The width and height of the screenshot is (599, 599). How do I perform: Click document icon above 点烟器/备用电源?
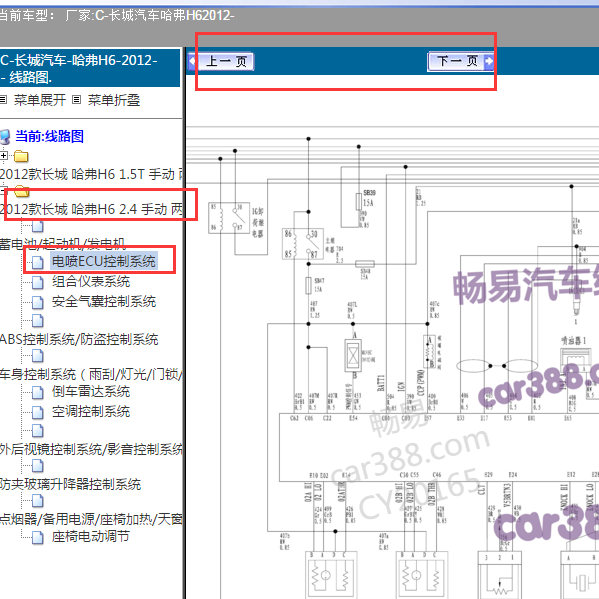coord(38,500)
